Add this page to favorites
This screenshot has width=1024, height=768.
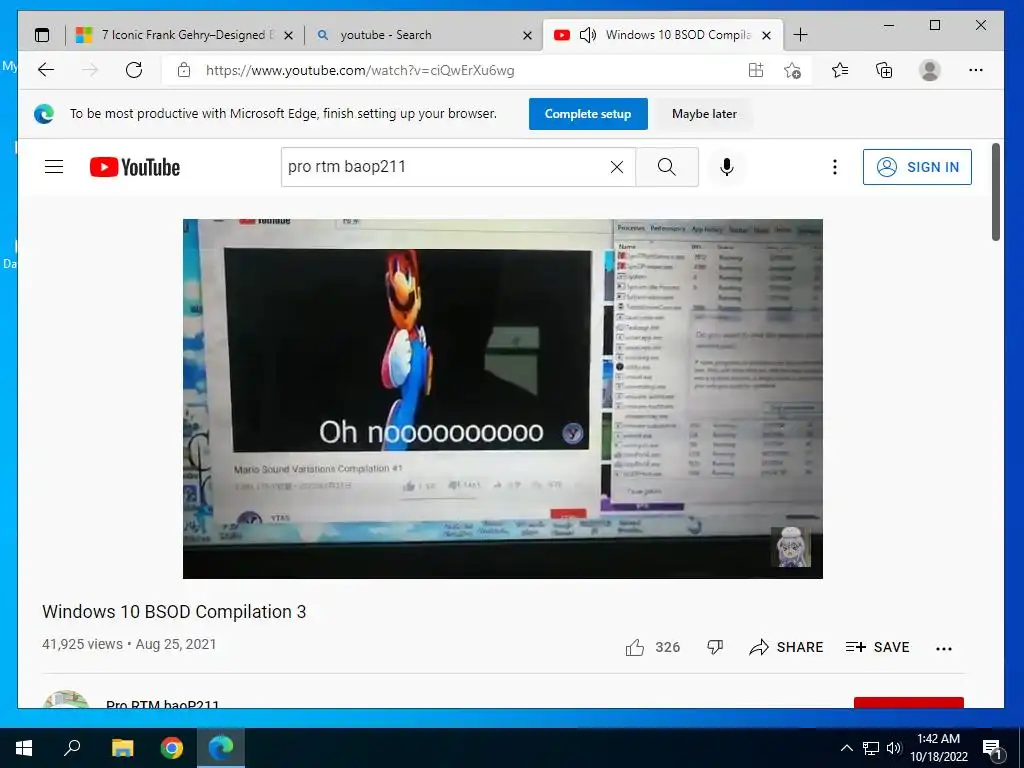(792, 70)
